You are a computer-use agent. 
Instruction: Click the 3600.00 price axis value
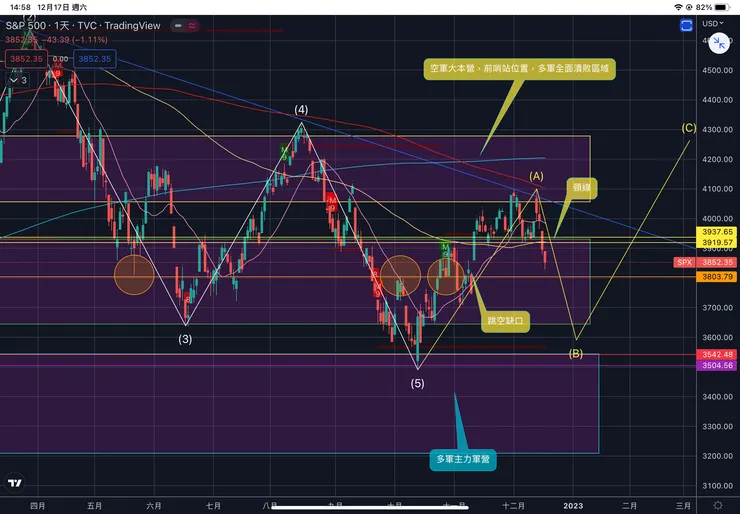[x=717, y=337]
